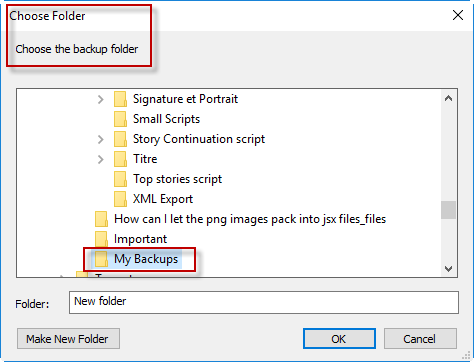This screenshot has height=362, width=474.
Task: Click the Small Scripts folder icon
Action: (x=120, y=119)
